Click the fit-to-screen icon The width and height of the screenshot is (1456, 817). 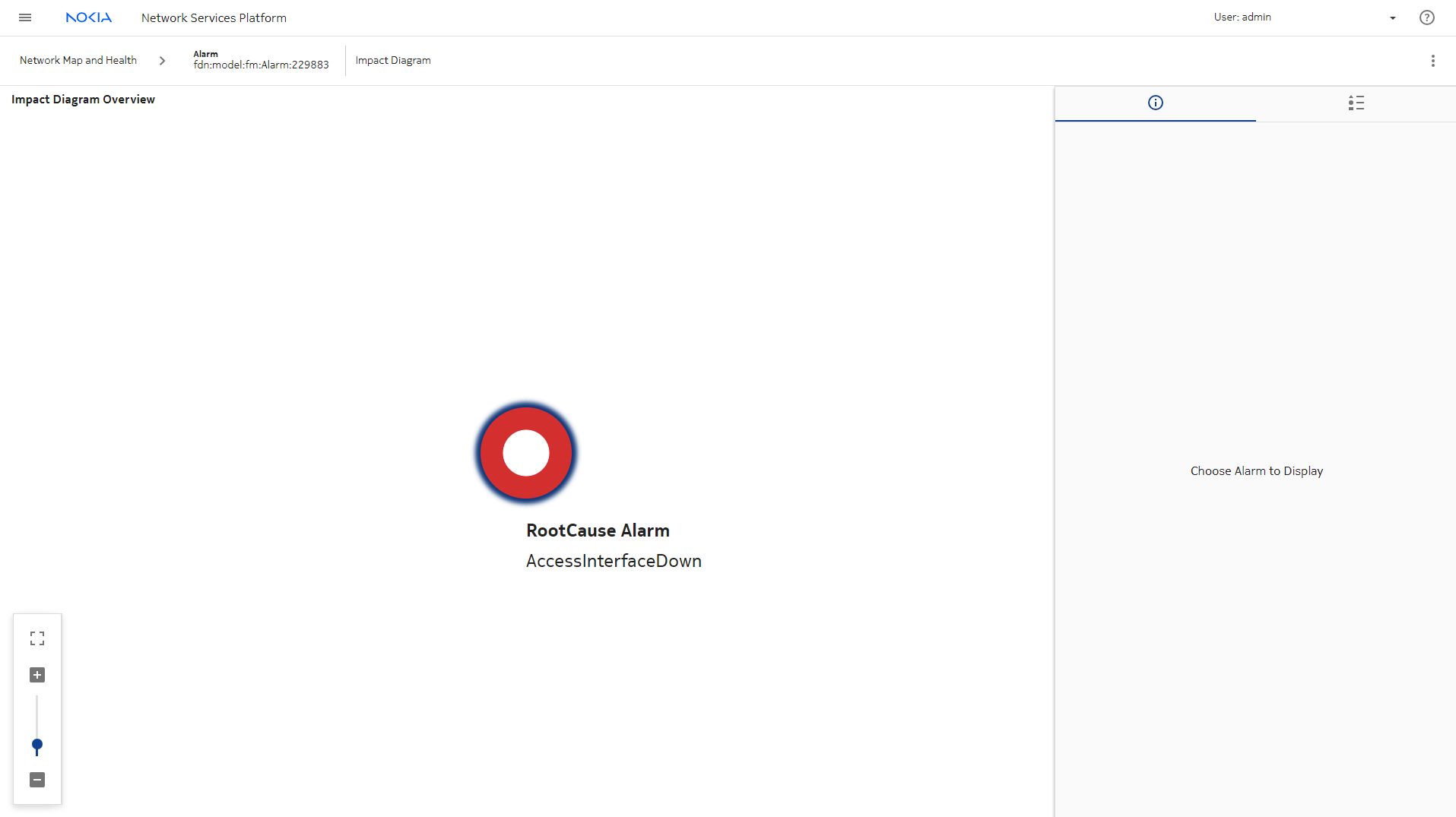coord(37,638)
